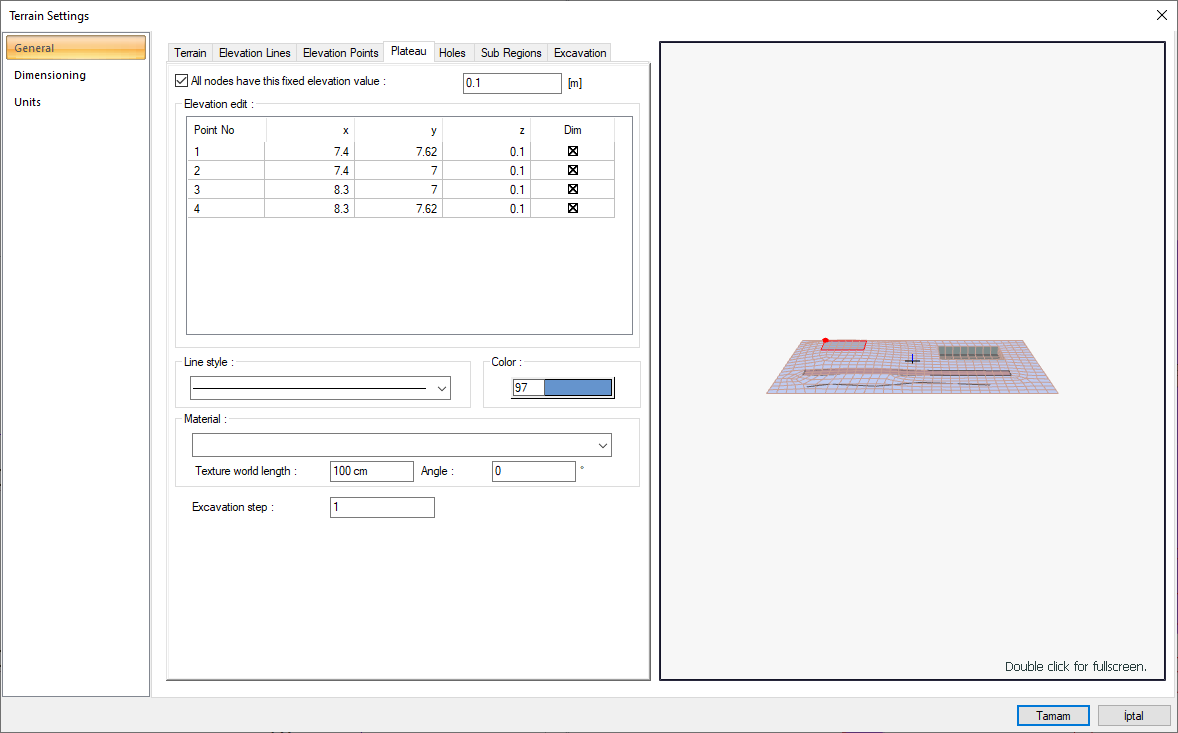Open the Sub Regions tab
The image size is (1178, 733).
pyautogui.click(x=511, y=53)
